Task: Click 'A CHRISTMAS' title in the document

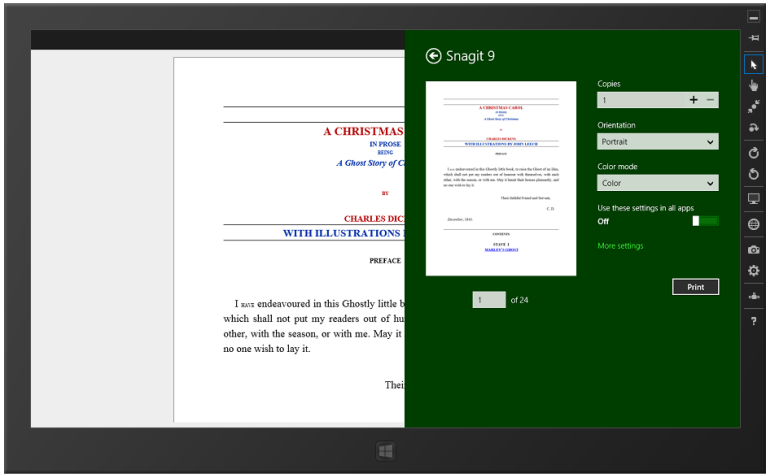Action: point(363,131)
